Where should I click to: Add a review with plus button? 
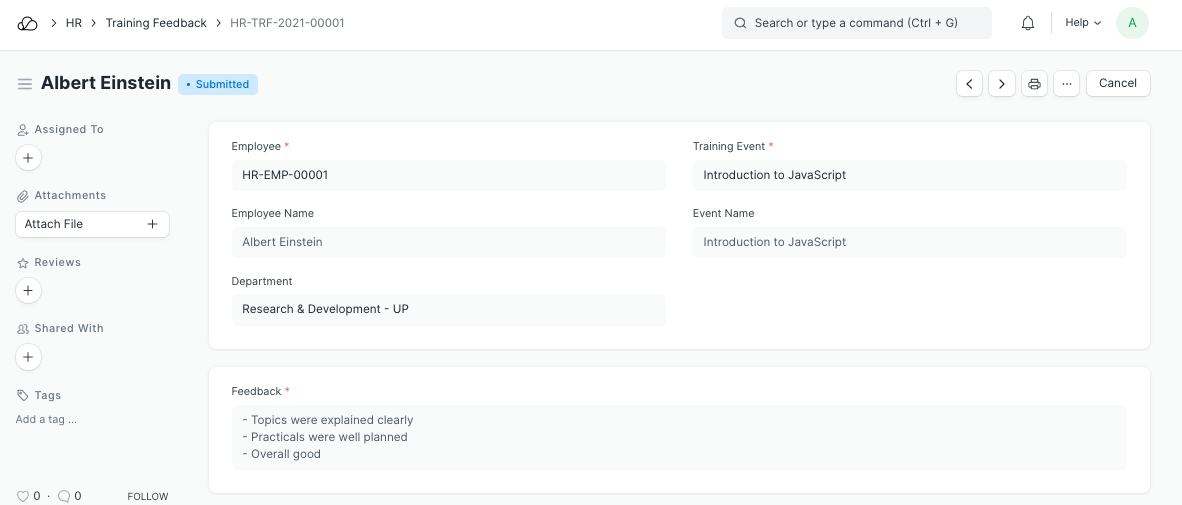tap(28, 291)
